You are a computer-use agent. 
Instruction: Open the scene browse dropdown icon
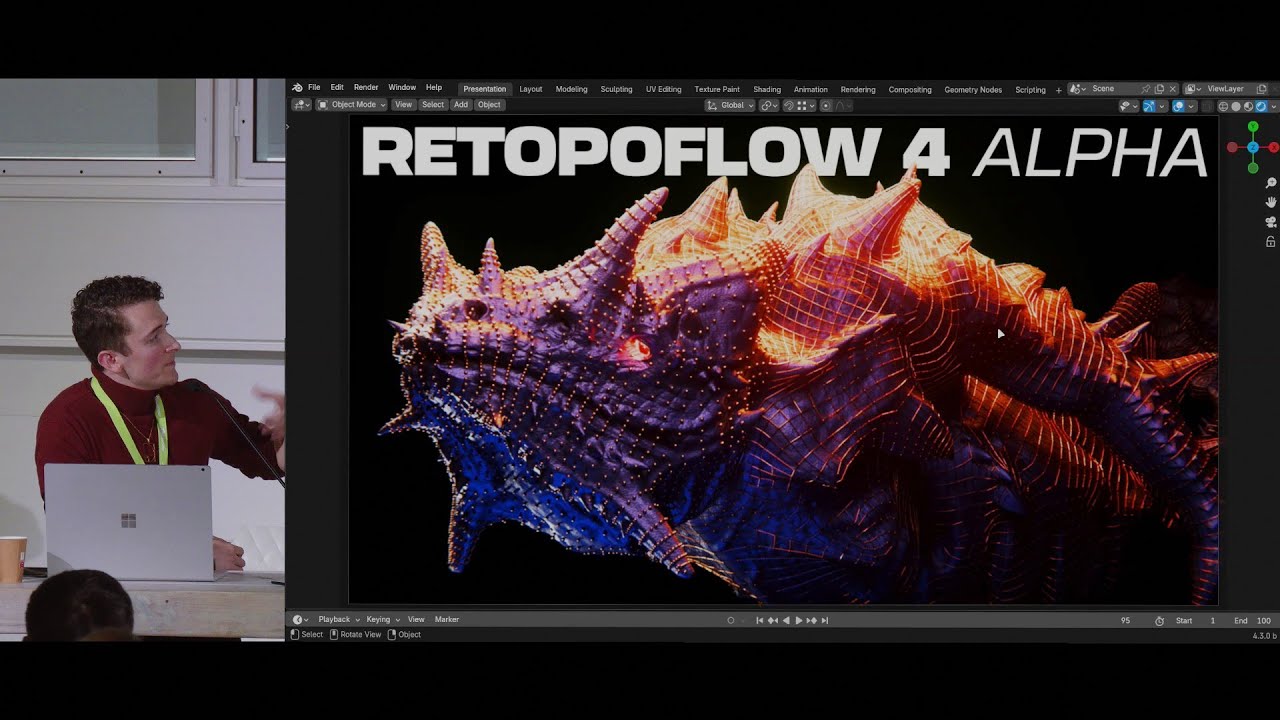pos(1078,89)
